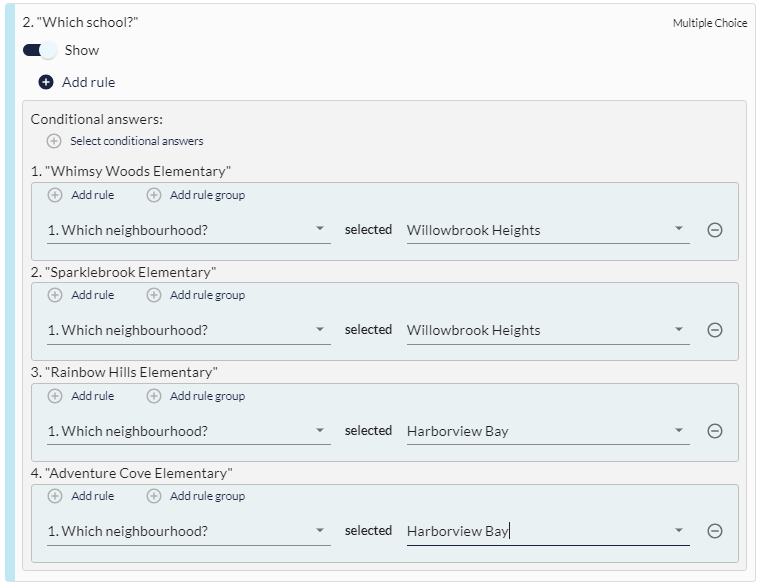Add rule group under Rainbow Hills Elementary
Screen dimensions: 763x587
coord(196,396)
